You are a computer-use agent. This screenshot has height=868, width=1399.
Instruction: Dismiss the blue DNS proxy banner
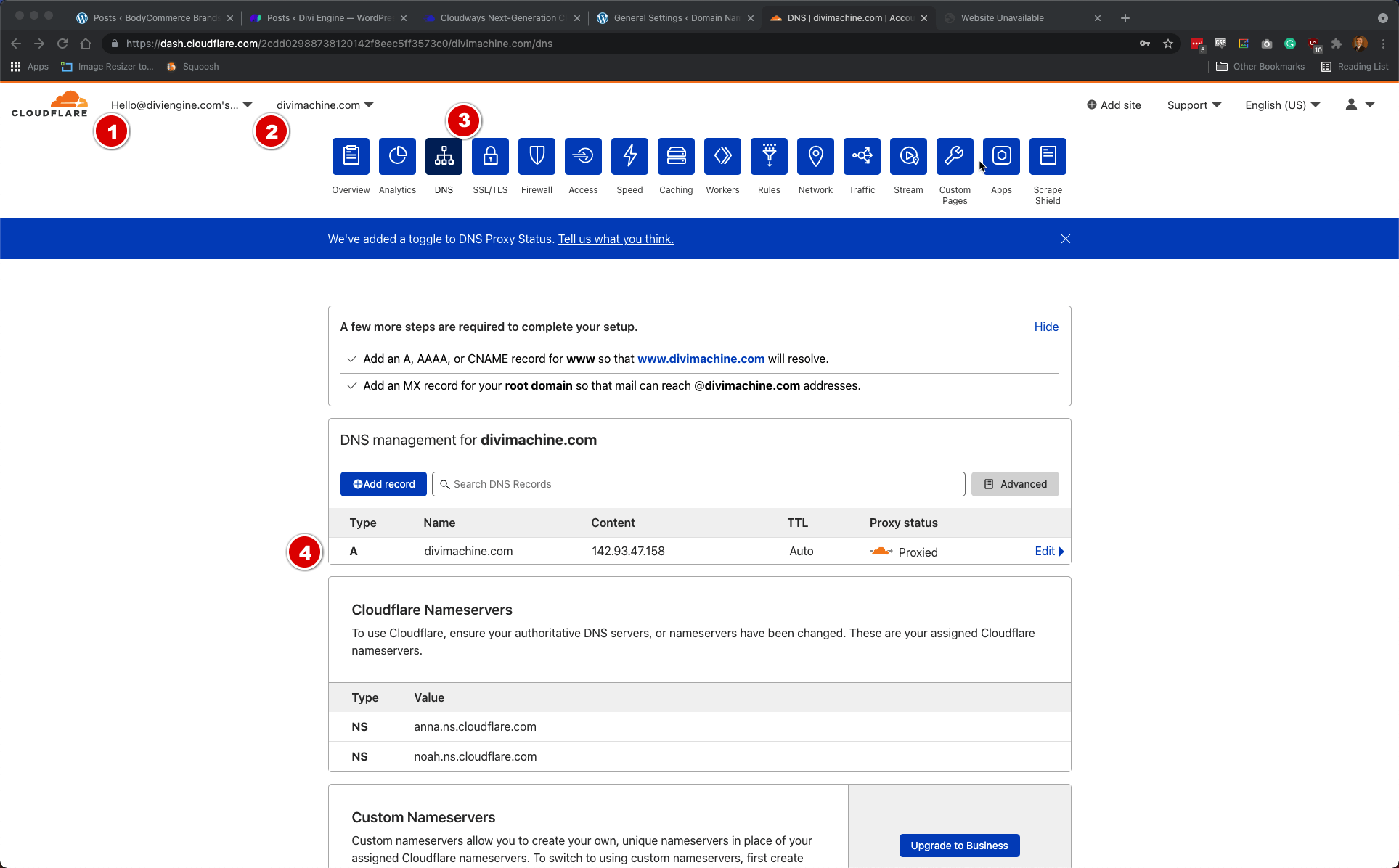(x=1065, y=239)
